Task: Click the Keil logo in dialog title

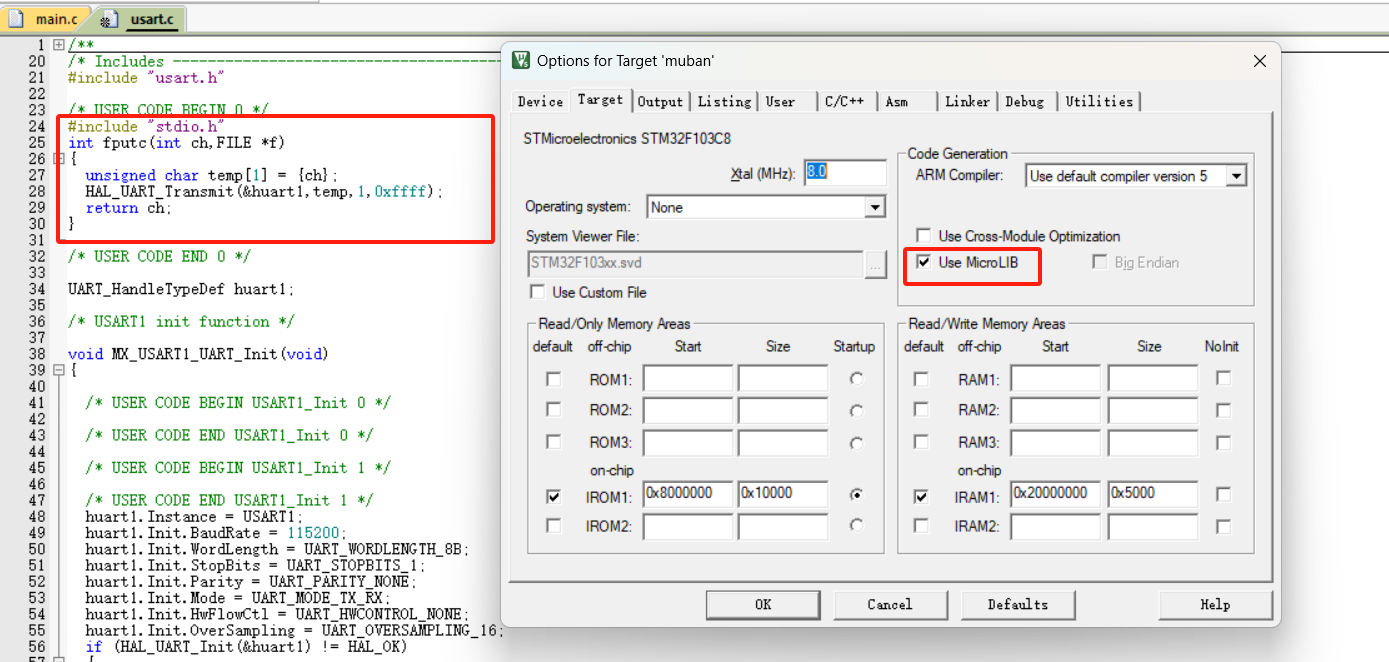Action: point(520,61)
